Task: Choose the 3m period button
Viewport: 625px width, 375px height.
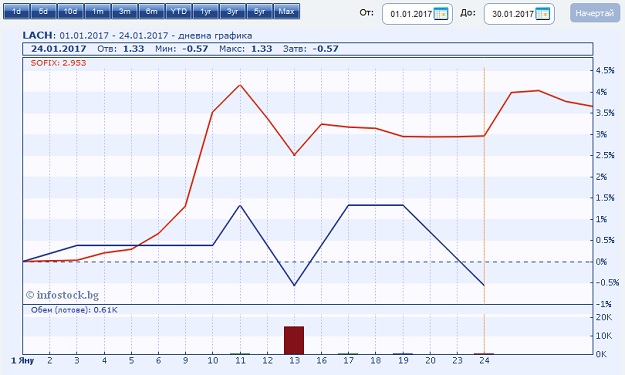Action: tap(124, 12)
